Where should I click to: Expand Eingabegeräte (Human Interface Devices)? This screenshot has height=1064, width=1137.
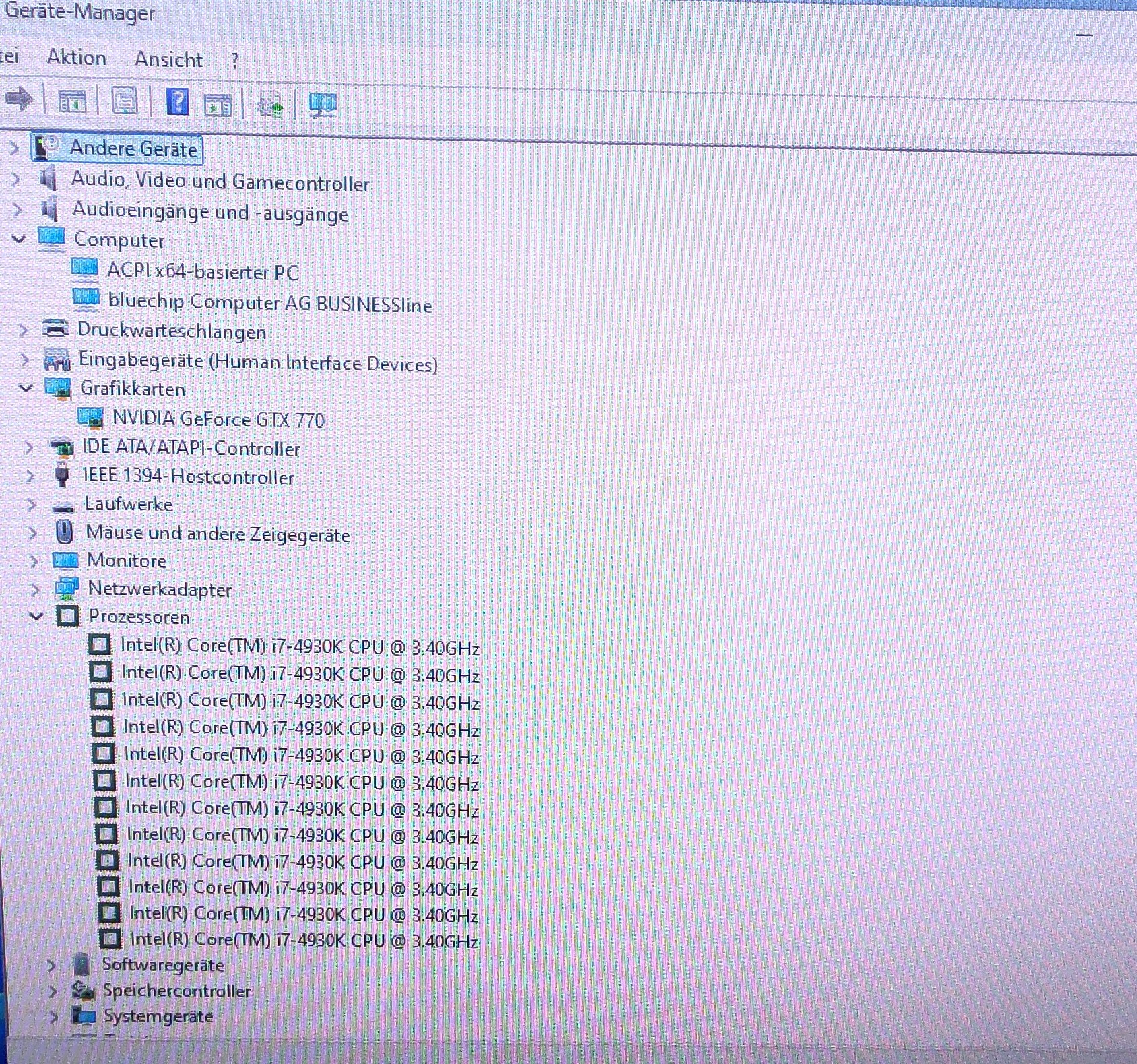(25, 360)
